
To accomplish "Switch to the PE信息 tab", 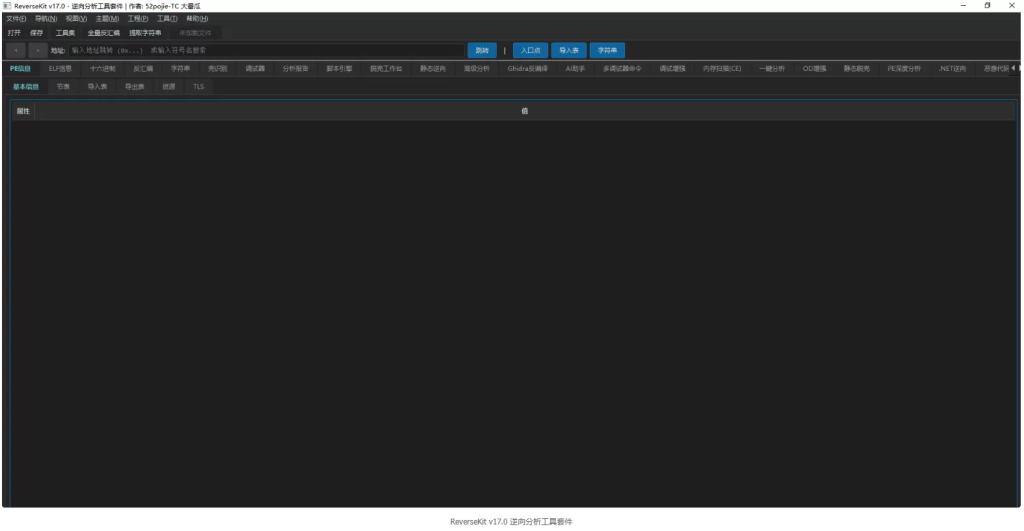I will pos(20,69).
